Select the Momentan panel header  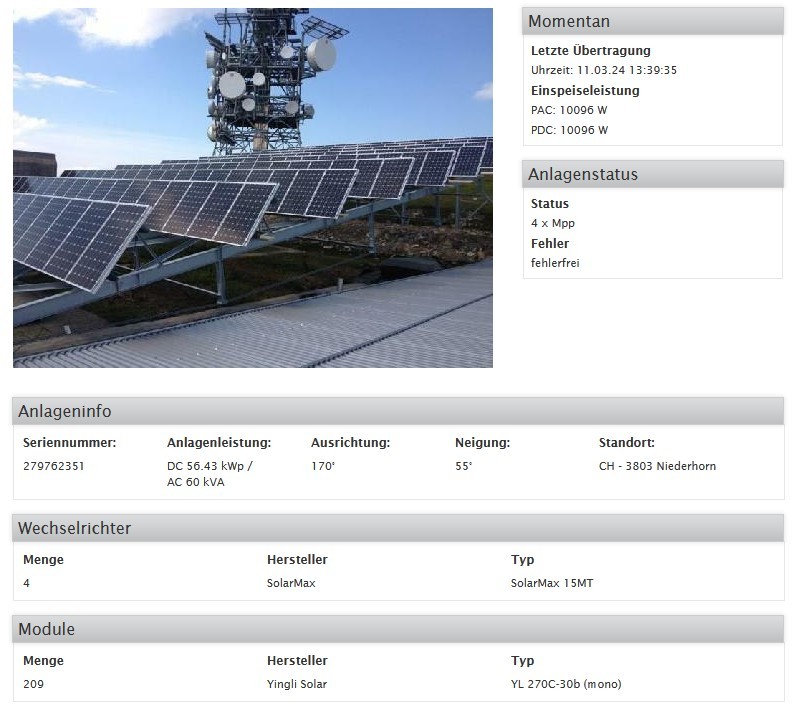[568, 22]
